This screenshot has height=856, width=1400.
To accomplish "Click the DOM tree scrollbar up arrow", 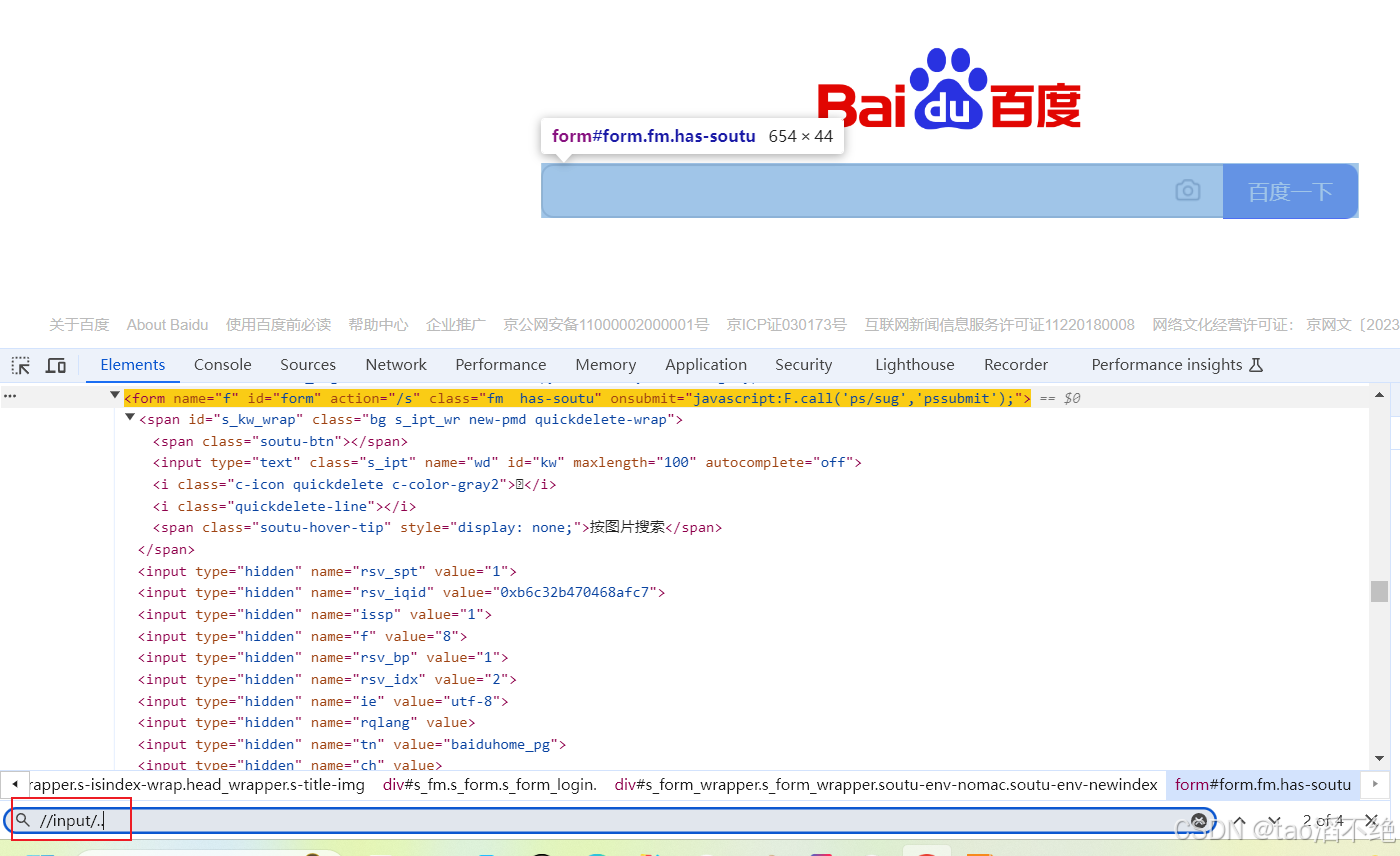I will [x=1380, y=396].
